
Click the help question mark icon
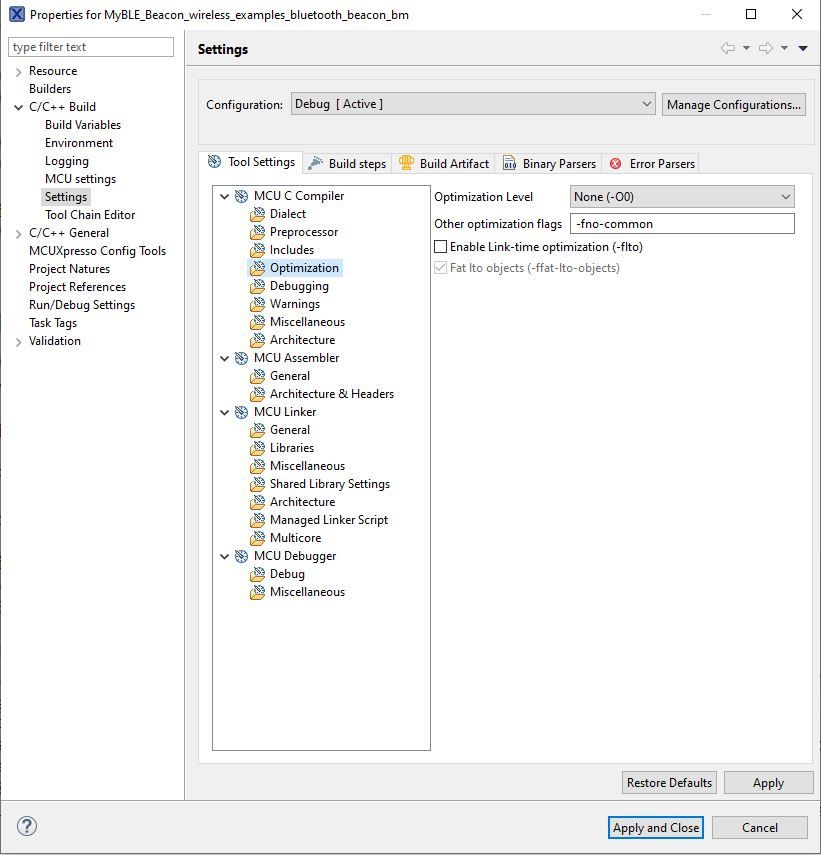[x=27, y=826]
